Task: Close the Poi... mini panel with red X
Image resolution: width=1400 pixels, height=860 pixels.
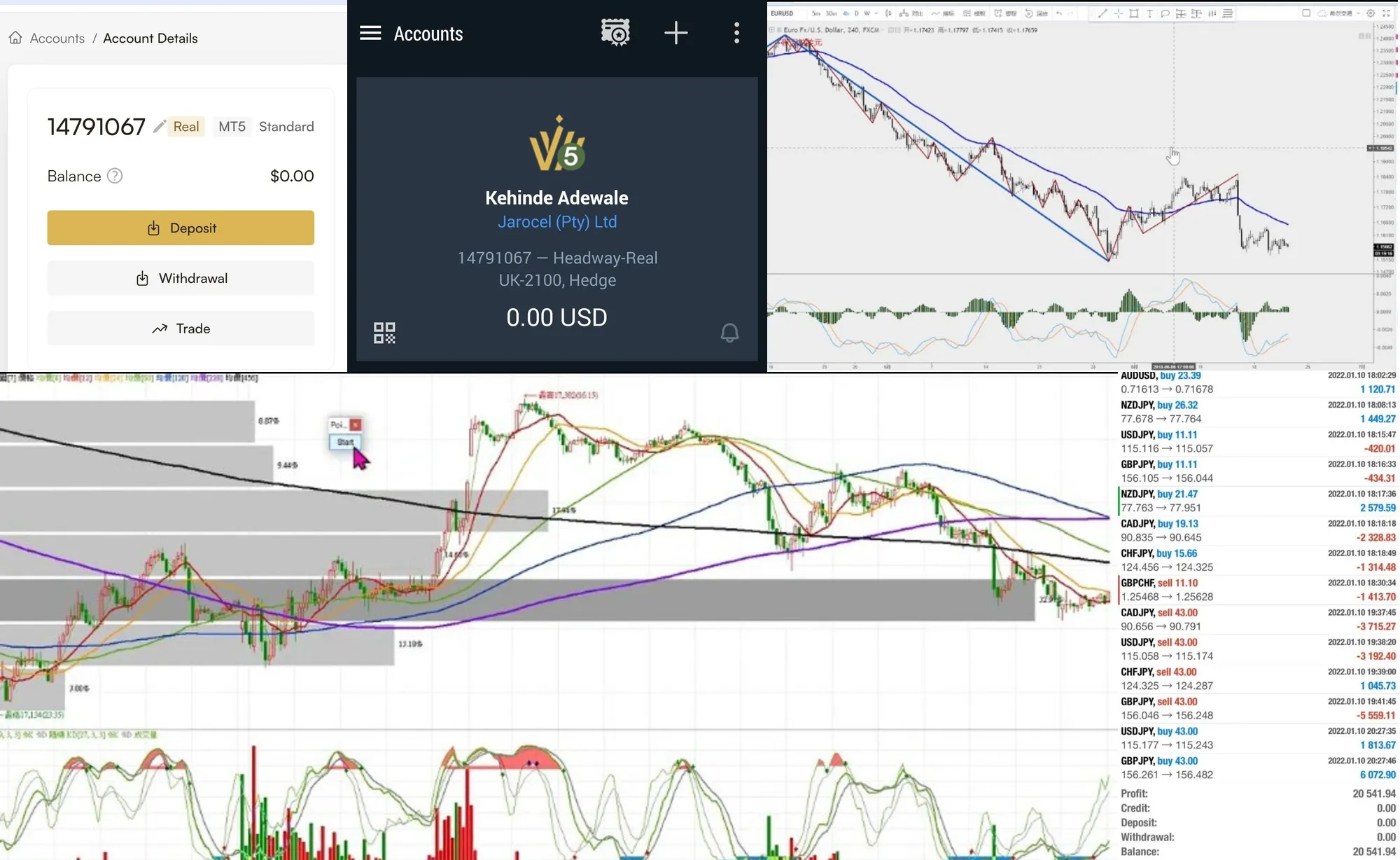Action: (356, 424)
